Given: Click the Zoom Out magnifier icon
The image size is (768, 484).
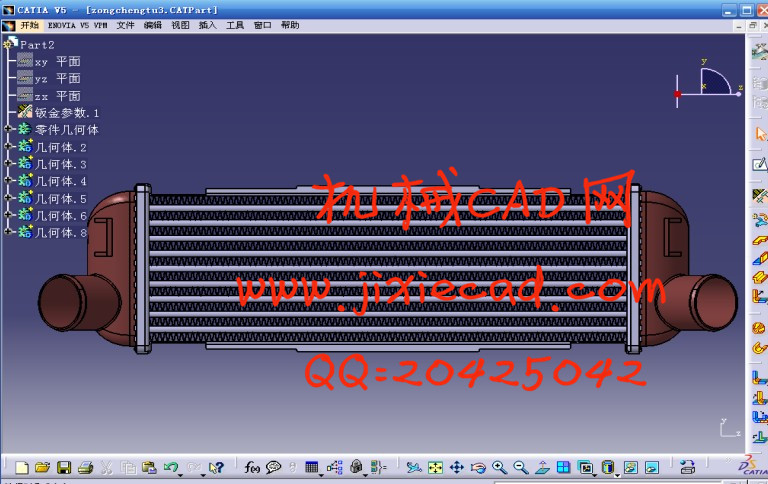Looking at the screenshot, I should [x=520, y=467].
